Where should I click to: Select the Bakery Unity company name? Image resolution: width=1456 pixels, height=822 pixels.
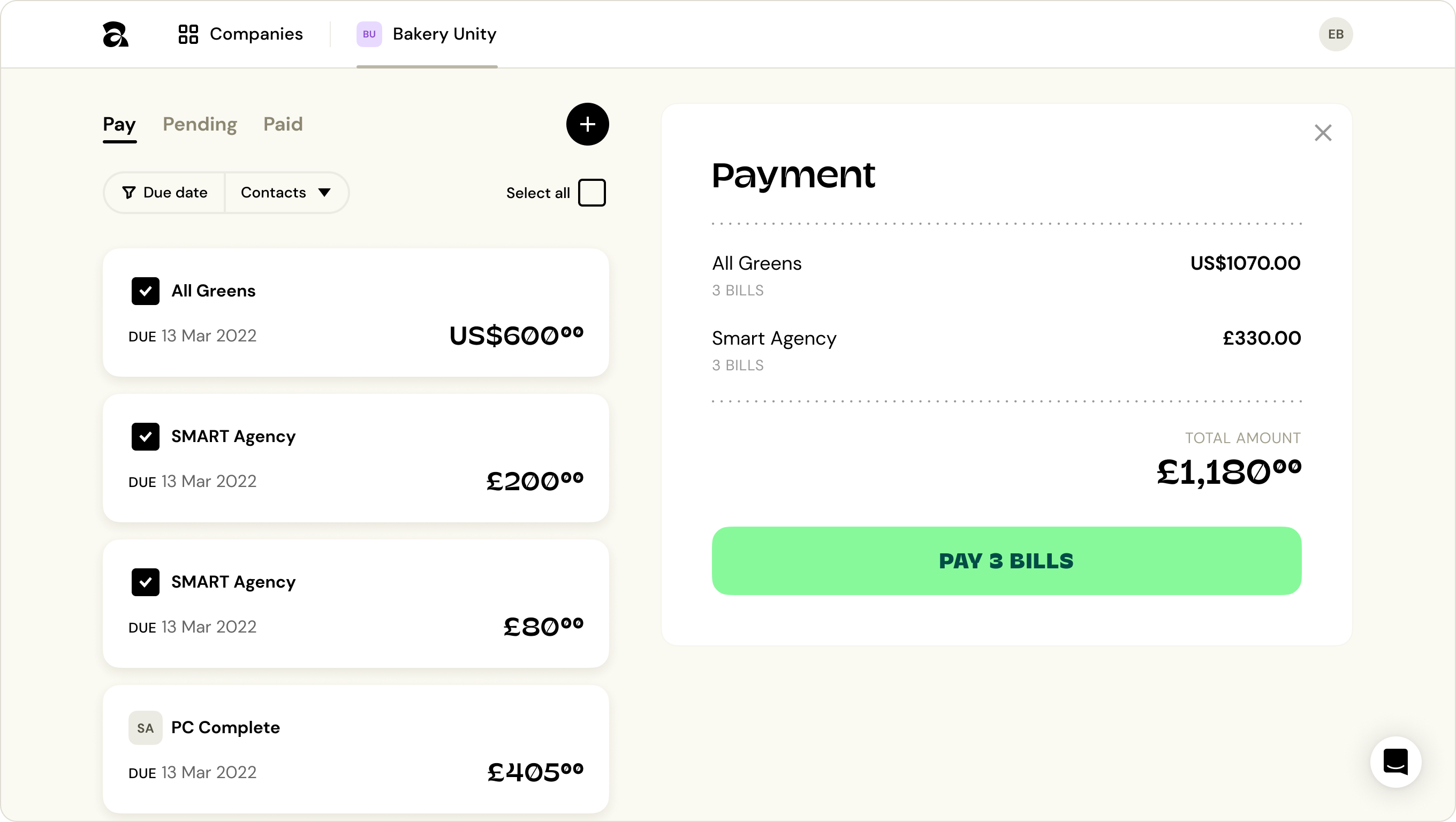click(x=444, y=34)
